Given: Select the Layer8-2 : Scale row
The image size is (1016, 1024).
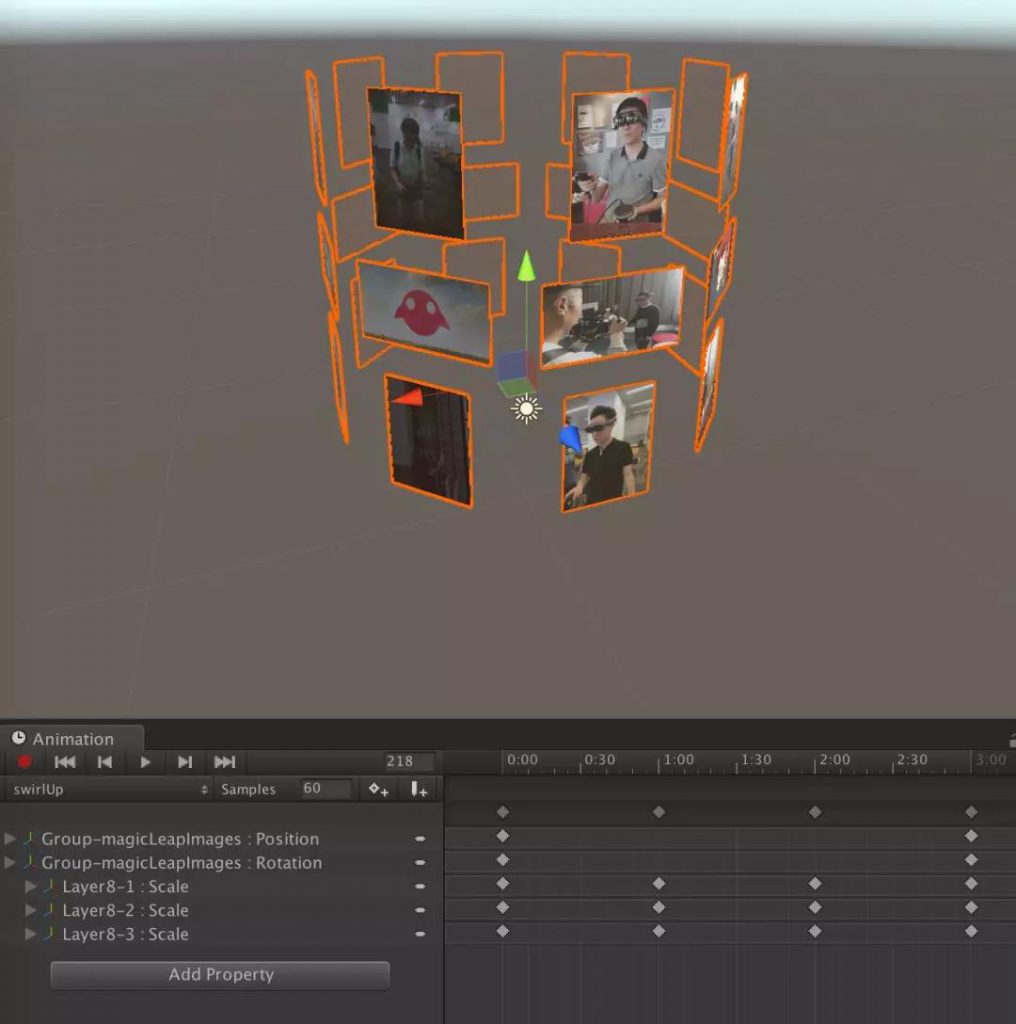Looking at the screenshot, I should (x=221, y=910).
